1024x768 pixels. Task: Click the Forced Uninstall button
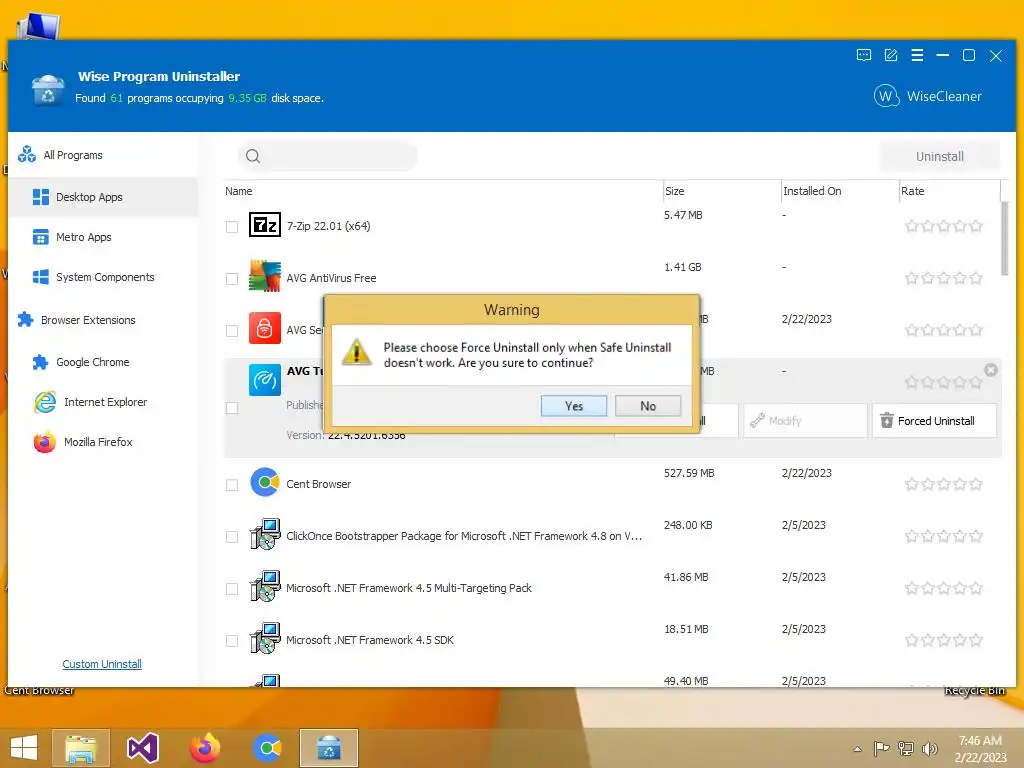[934, 421]
